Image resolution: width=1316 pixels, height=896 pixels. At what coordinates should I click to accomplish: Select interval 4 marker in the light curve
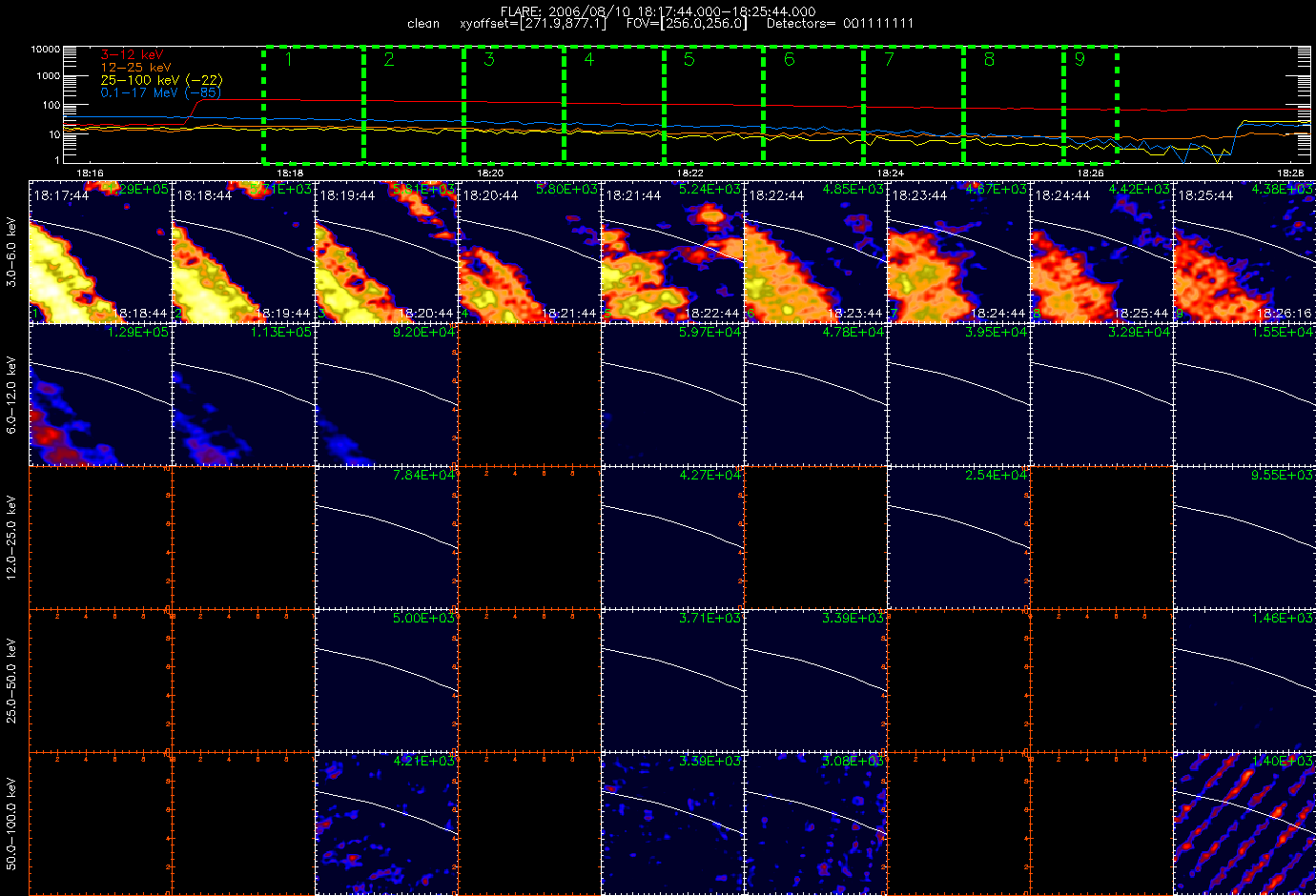[589, 59]
